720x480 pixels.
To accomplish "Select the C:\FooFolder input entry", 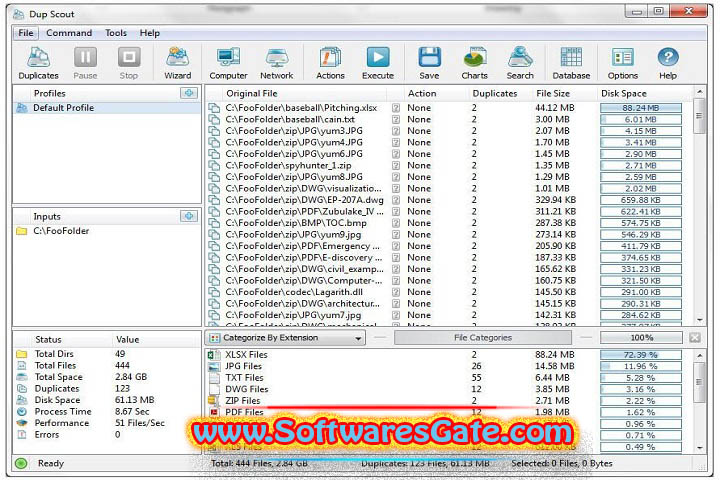I will click(x=107, y=231).
